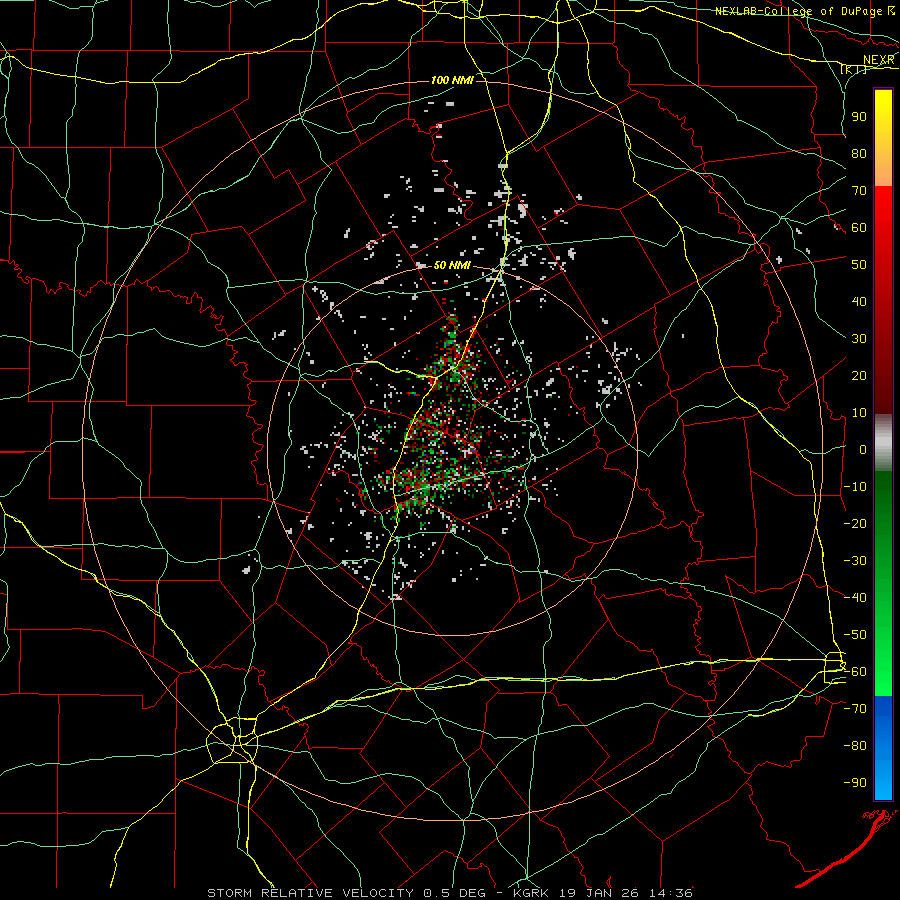Click the 100 NMI range ring label

tap(452, 80)
